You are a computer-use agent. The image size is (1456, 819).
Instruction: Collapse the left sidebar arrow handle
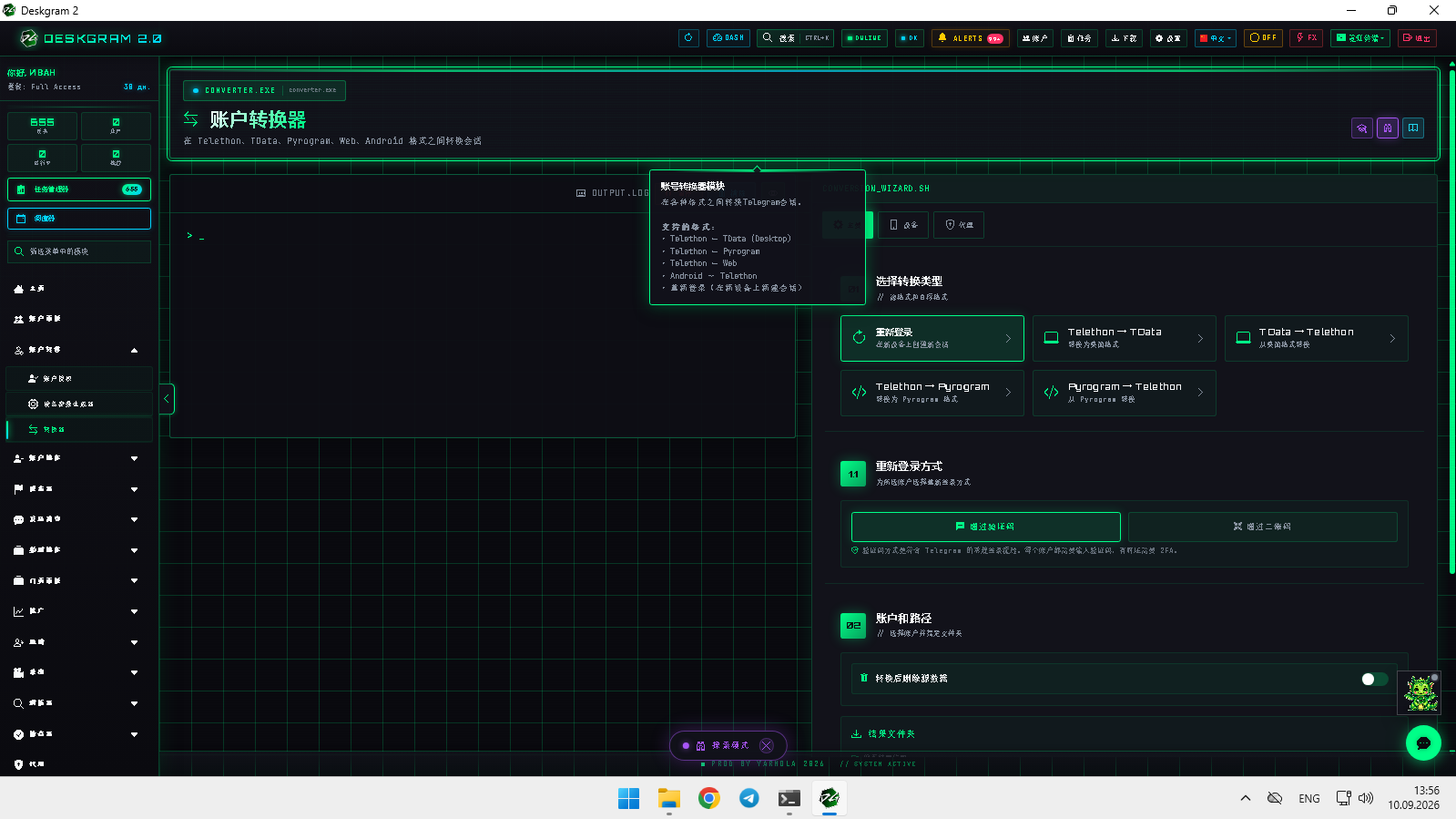167,399
